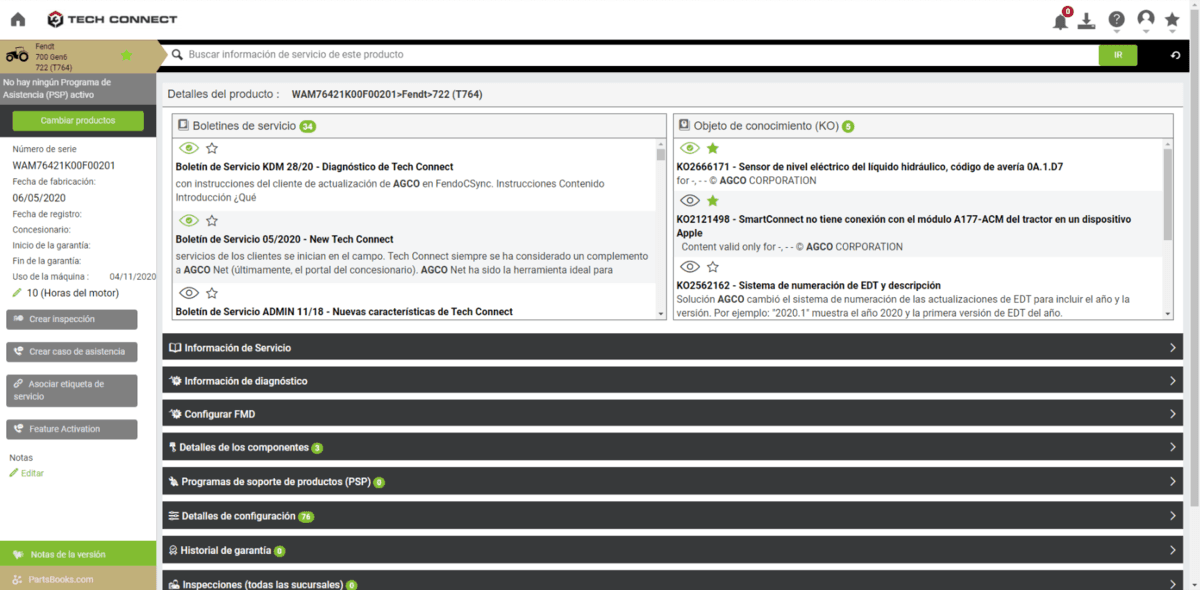
Task: Open Boletín ADMIN 11/18 title
Action: tap(344, 311)
